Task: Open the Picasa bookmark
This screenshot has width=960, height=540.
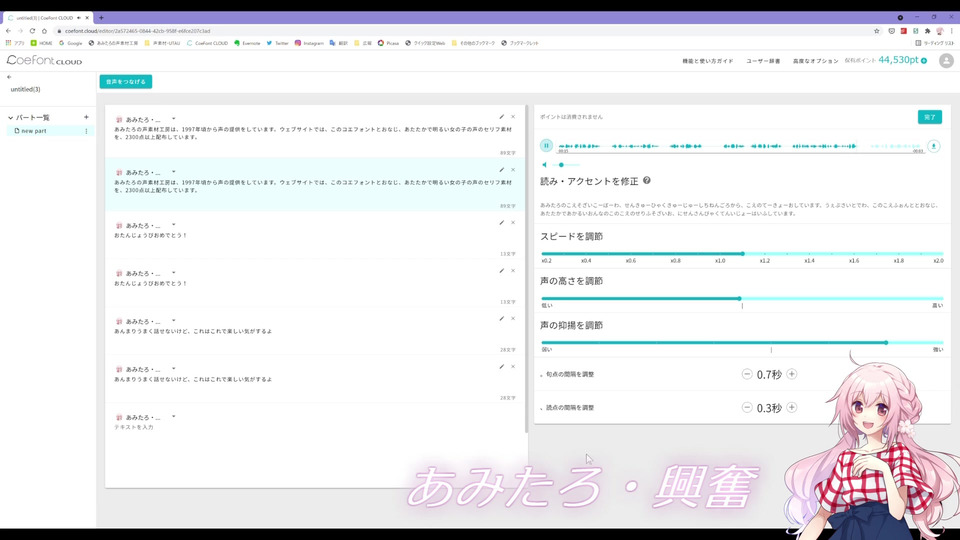Action: (388, 43)
